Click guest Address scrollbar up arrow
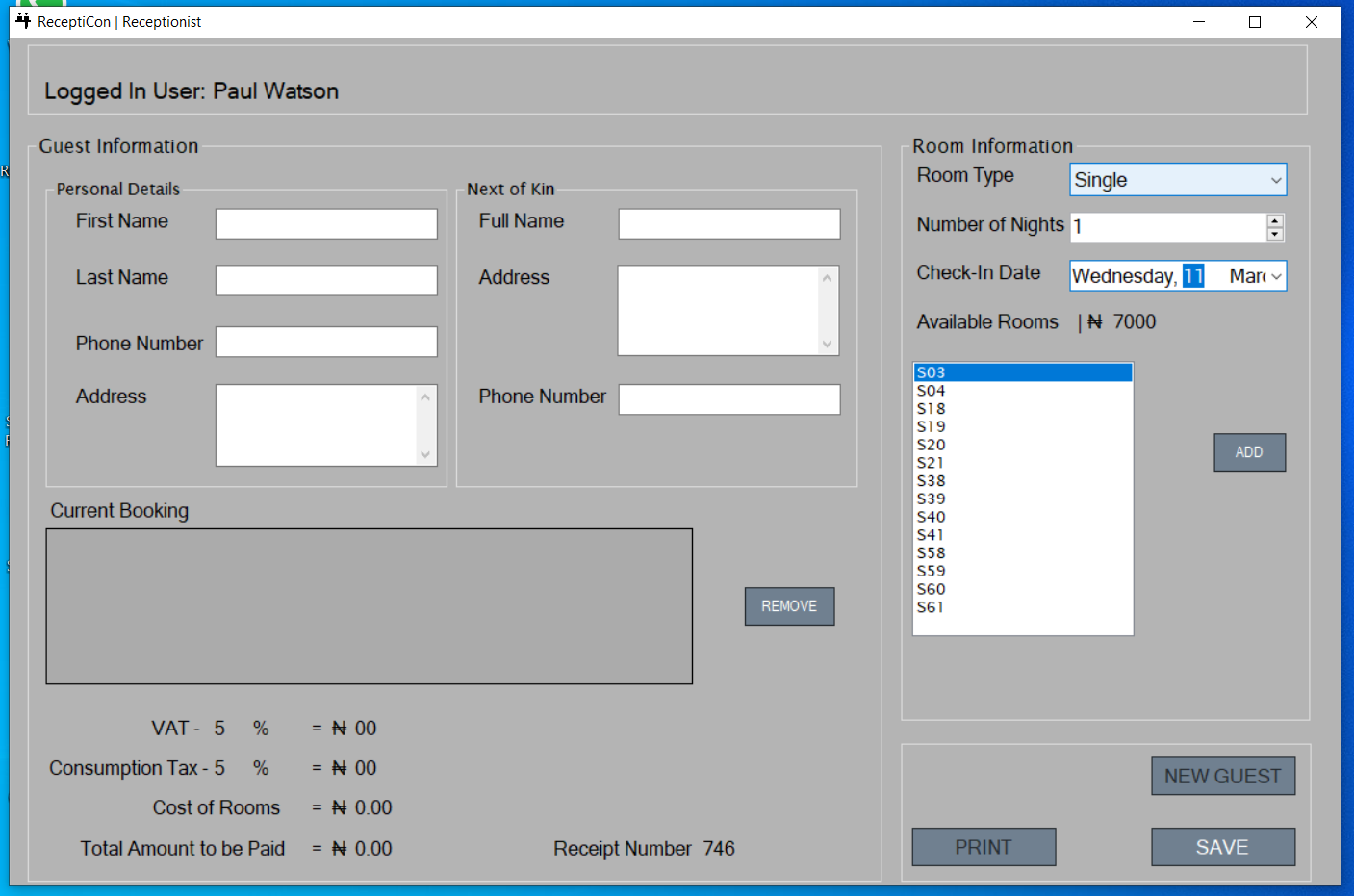 [425, 397]
